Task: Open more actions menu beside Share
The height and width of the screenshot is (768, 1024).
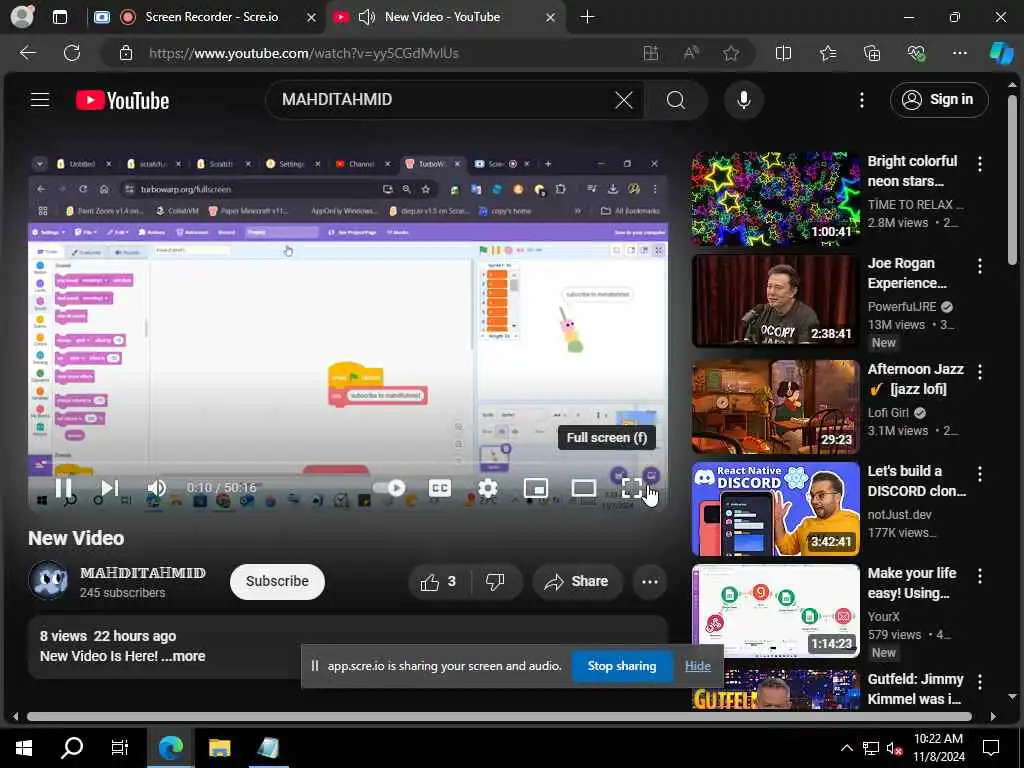Action: click(649, 581)
